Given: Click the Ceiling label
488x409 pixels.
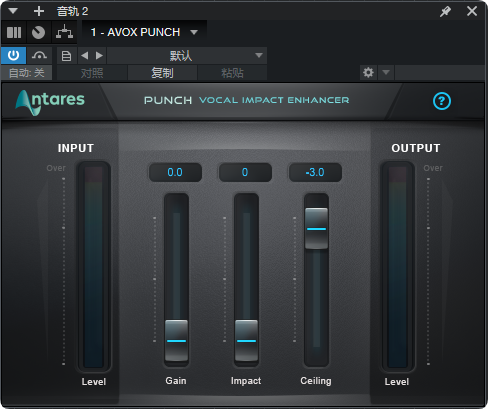Looking at the screenshot, I should click(316, 381).
